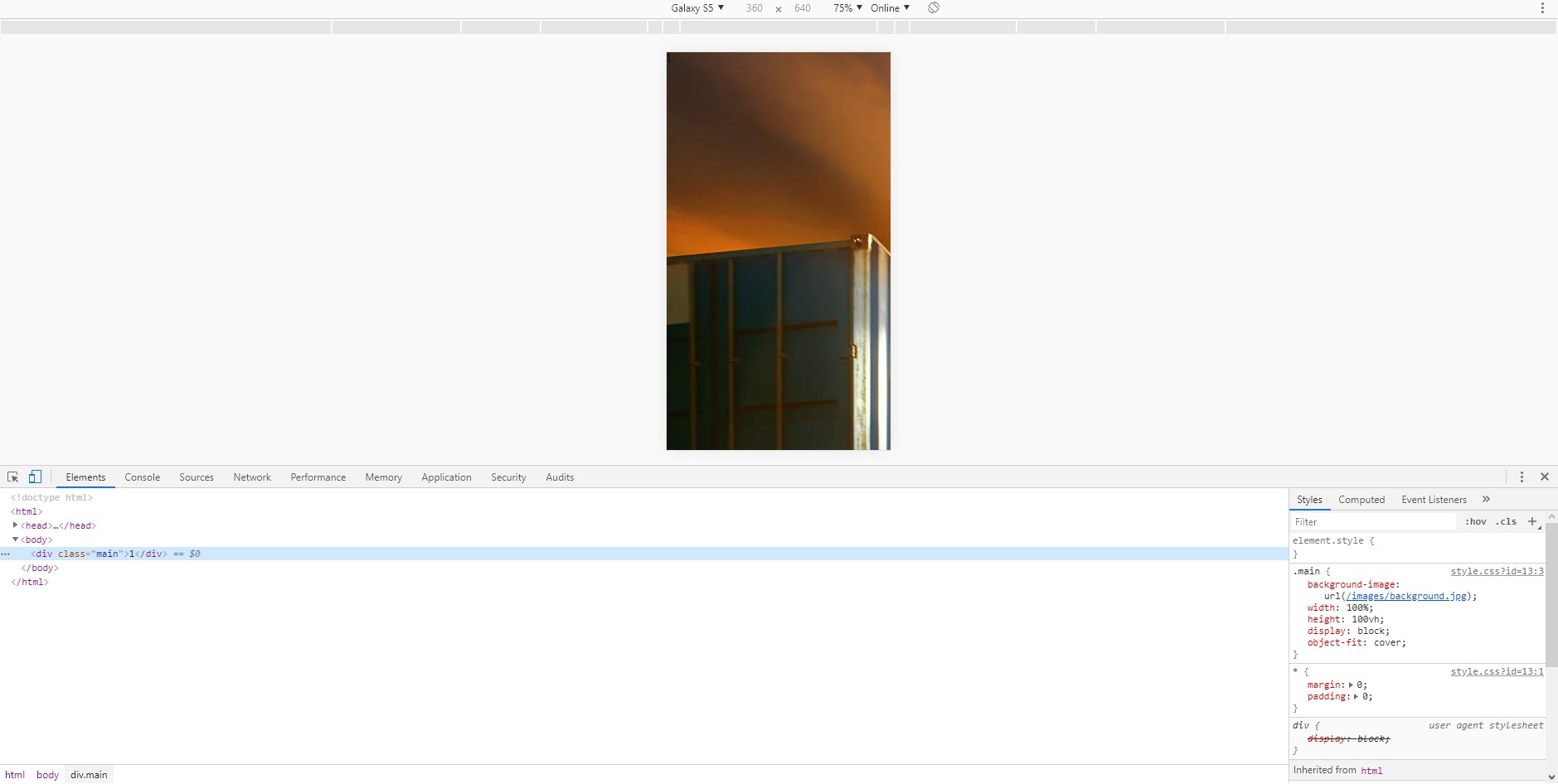Open style.css?id=13:1 source link
1558x784 pixels.
pyautogui.click(x=1497, y=671)
